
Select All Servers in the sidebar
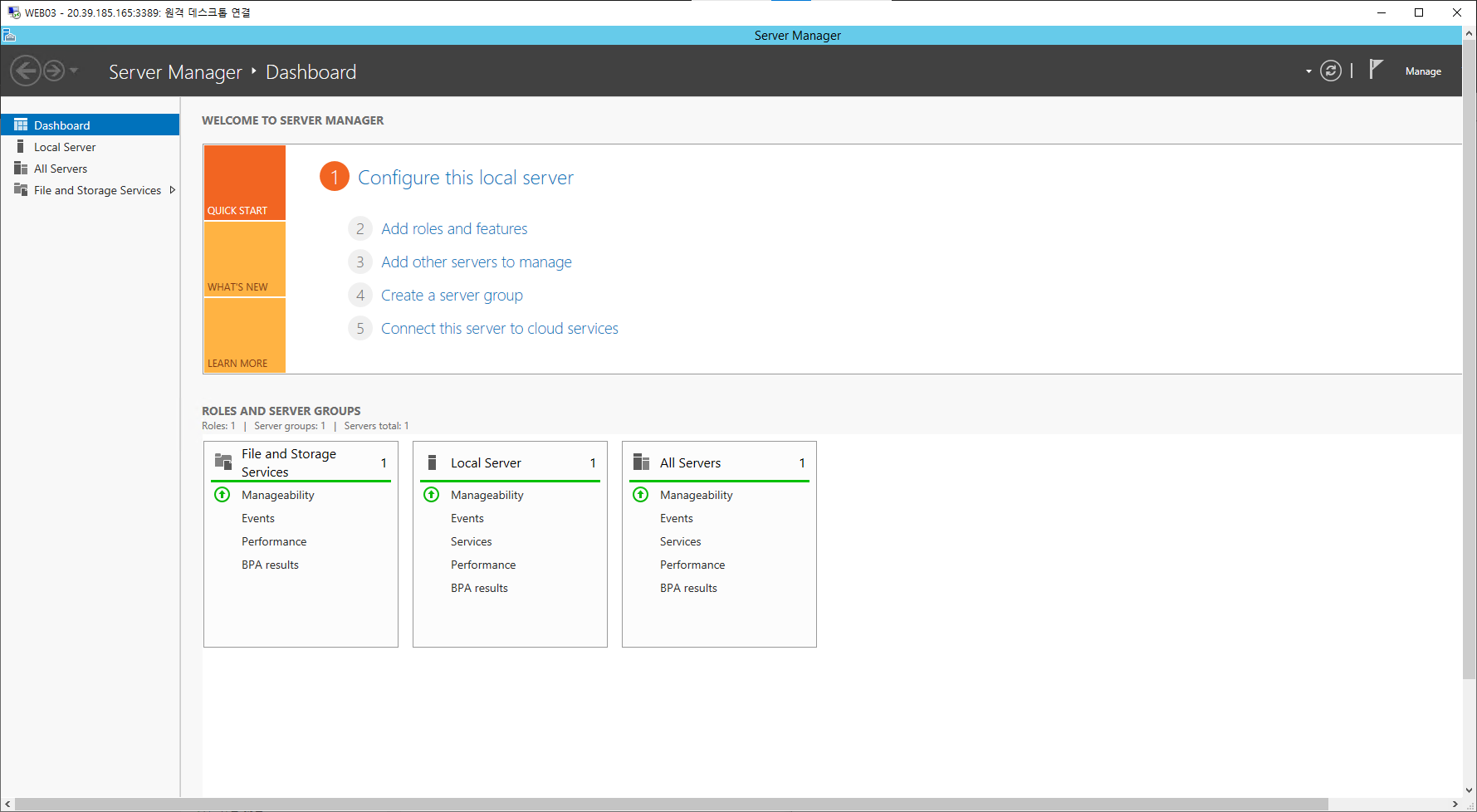click(90, 169)
